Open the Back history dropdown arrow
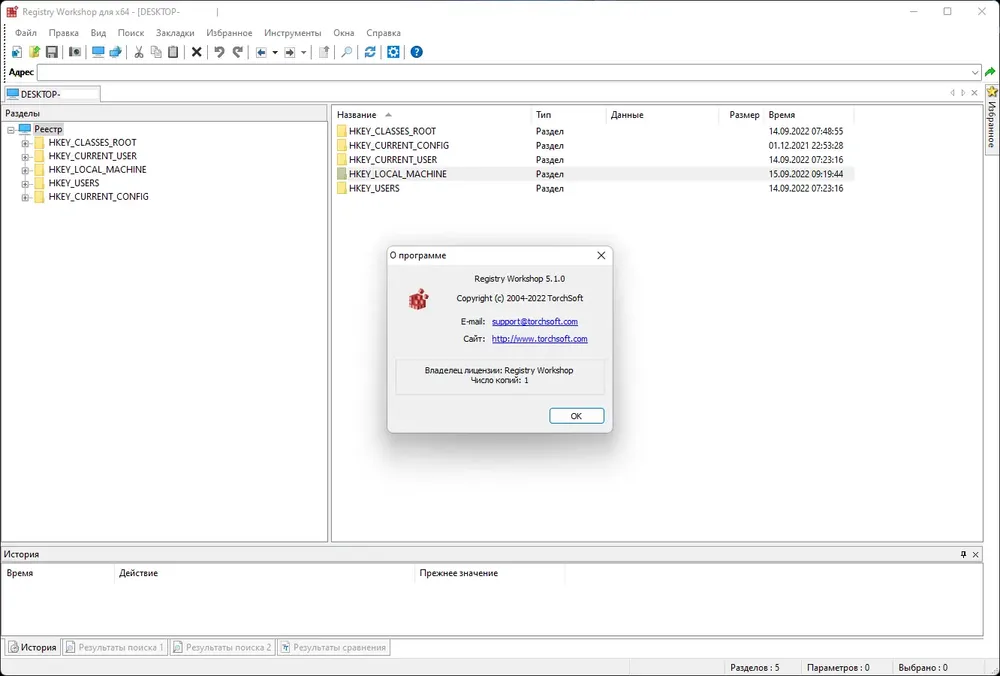Image resolution: width=1000 pixels, height=676 pixels. pyautogui.click(x=275, y=52)
